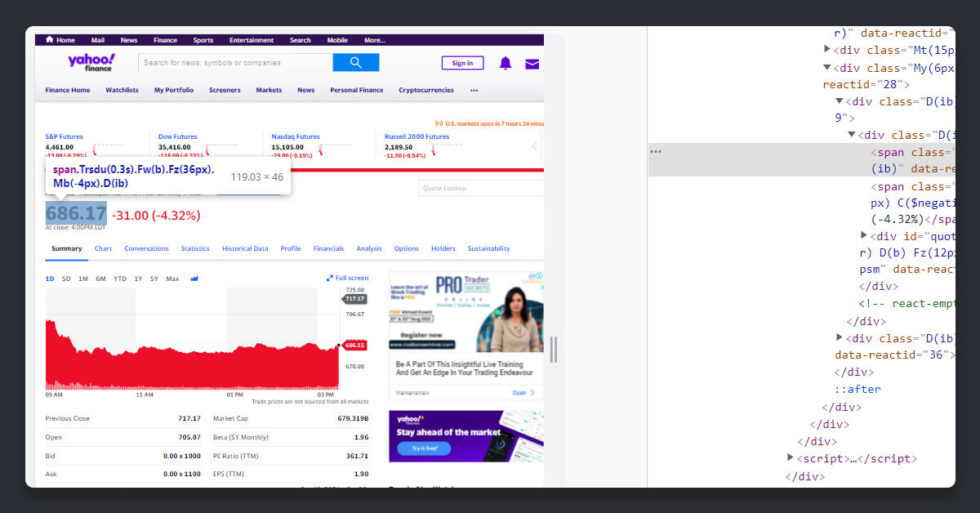Screen dimensions: 980x513
Task: Open the notifications bell icon
Action: point(505,63)
